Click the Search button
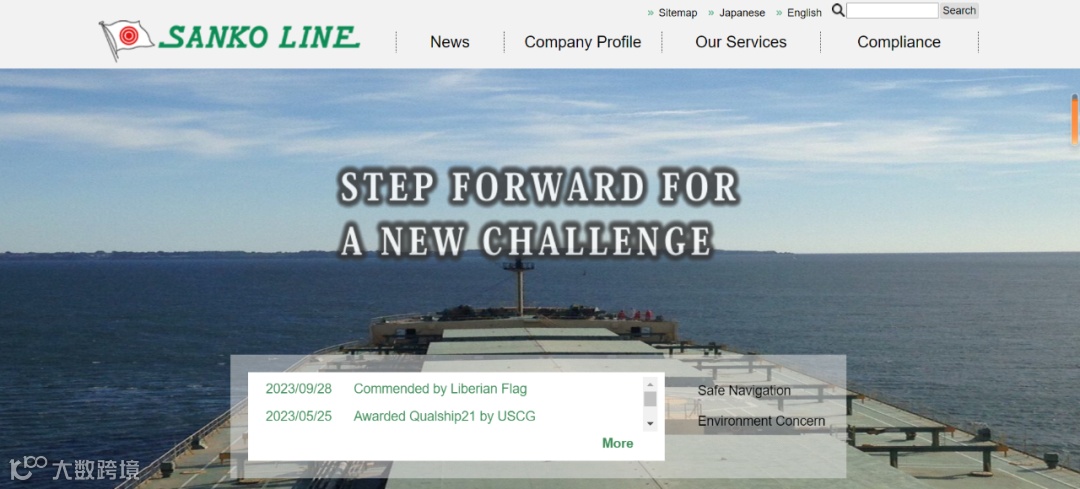Image resolution: width=1080 pixels, height=489 pixels. tap(959, 10)
